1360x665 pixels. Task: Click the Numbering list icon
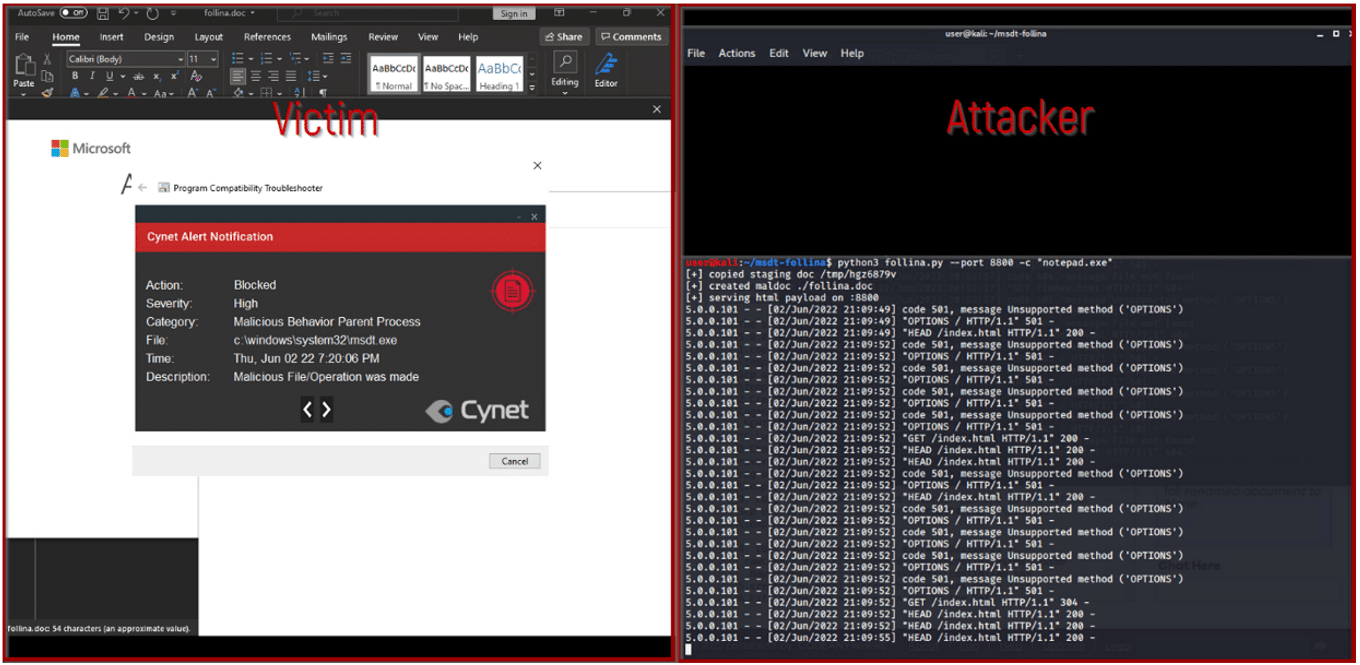click(267, 59)
